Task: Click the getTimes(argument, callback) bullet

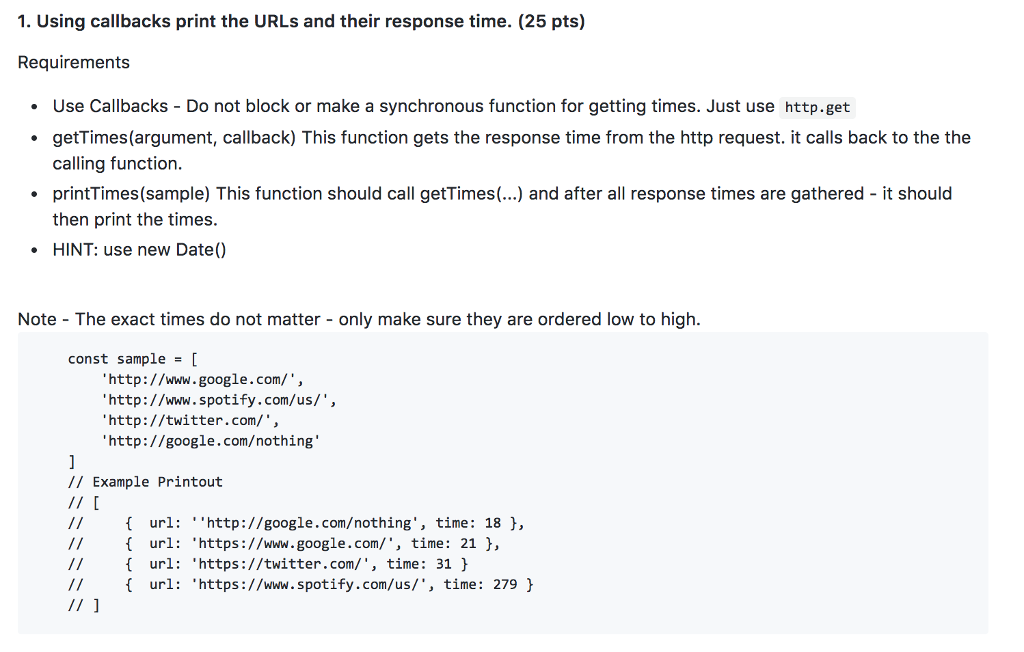Action: [511, 150]
